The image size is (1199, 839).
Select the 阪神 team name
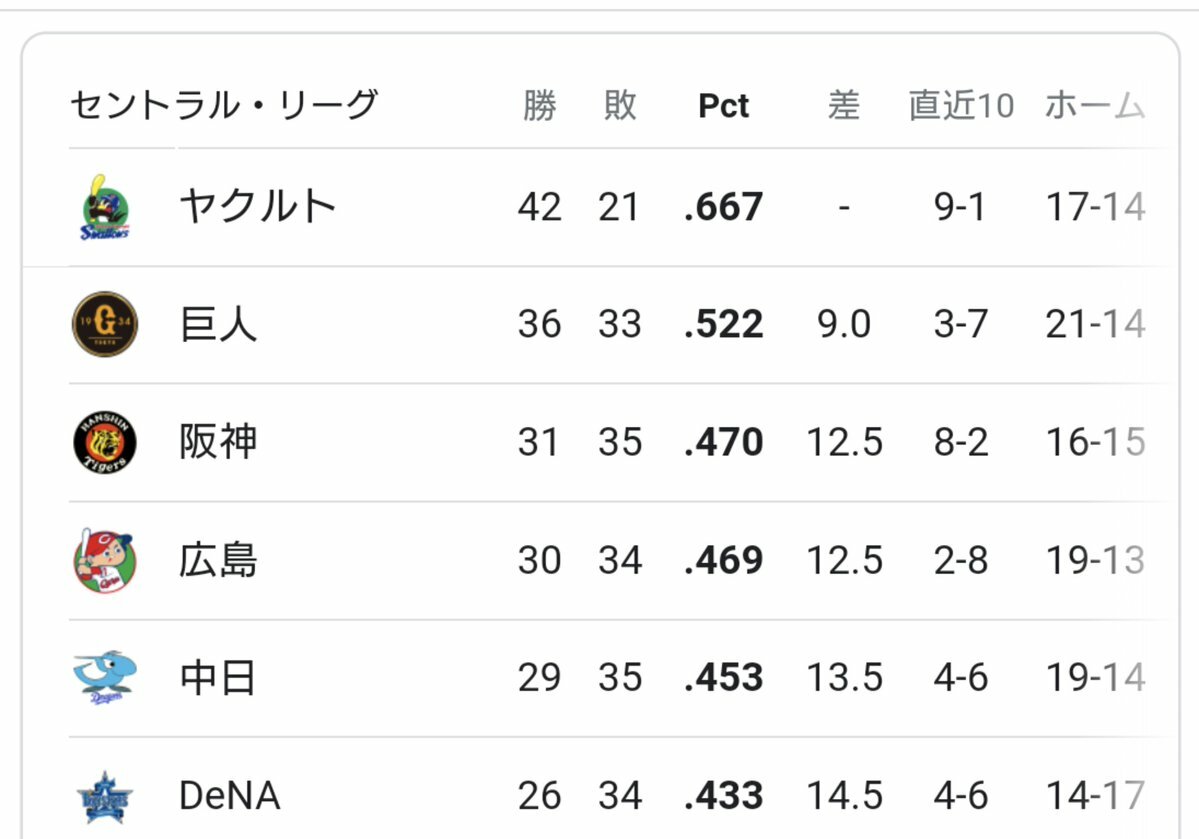point(218,442)
